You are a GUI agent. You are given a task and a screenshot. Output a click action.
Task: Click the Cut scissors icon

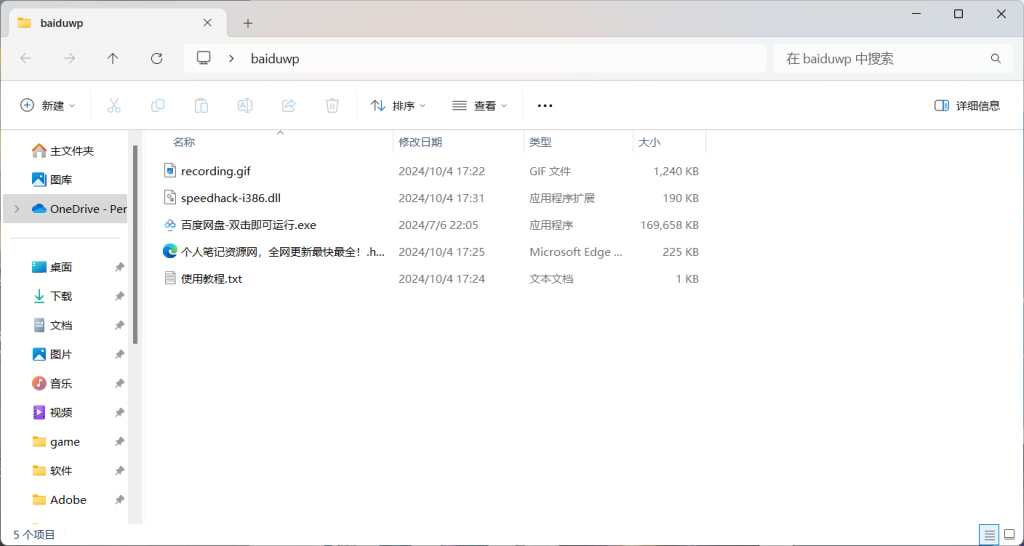tap(114, 105)
